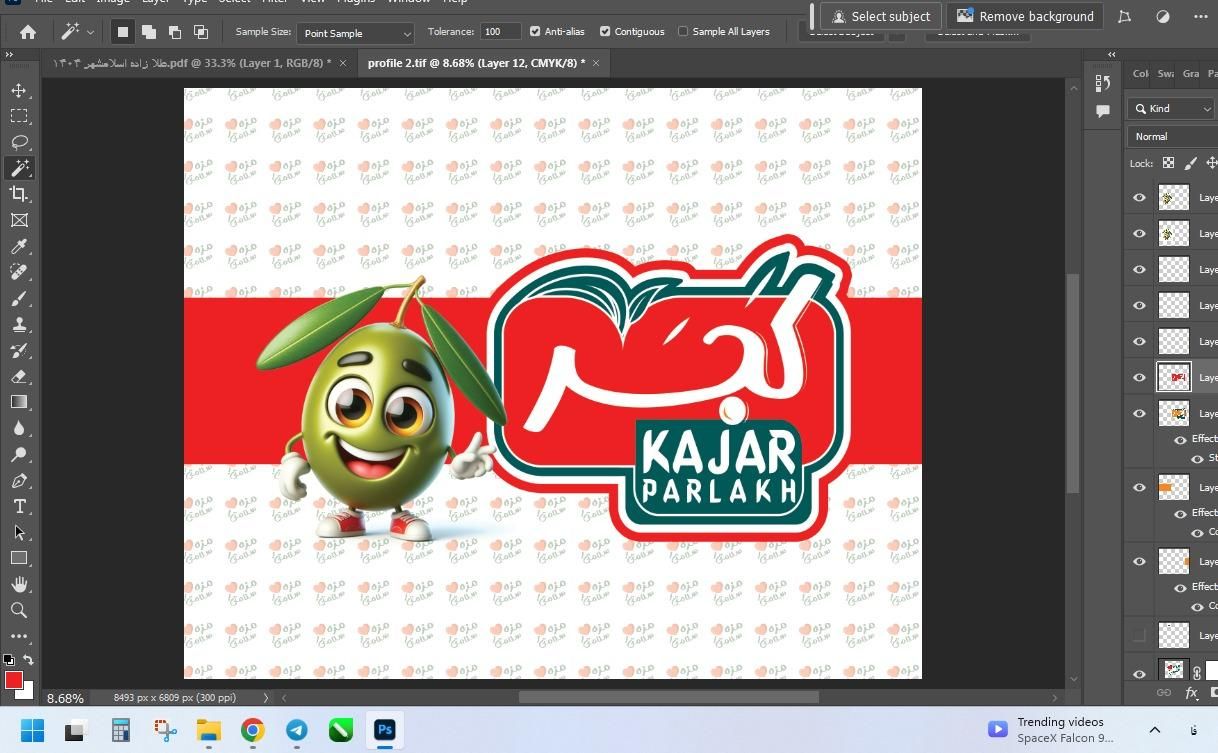Select the Pen tool
The width and height of the screenshot is (1218, 753).
[19, 480]
